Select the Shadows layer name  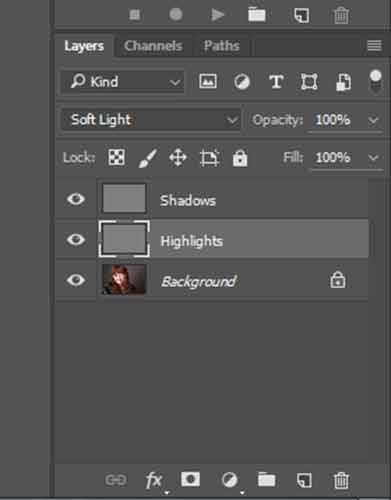point(188,201)
